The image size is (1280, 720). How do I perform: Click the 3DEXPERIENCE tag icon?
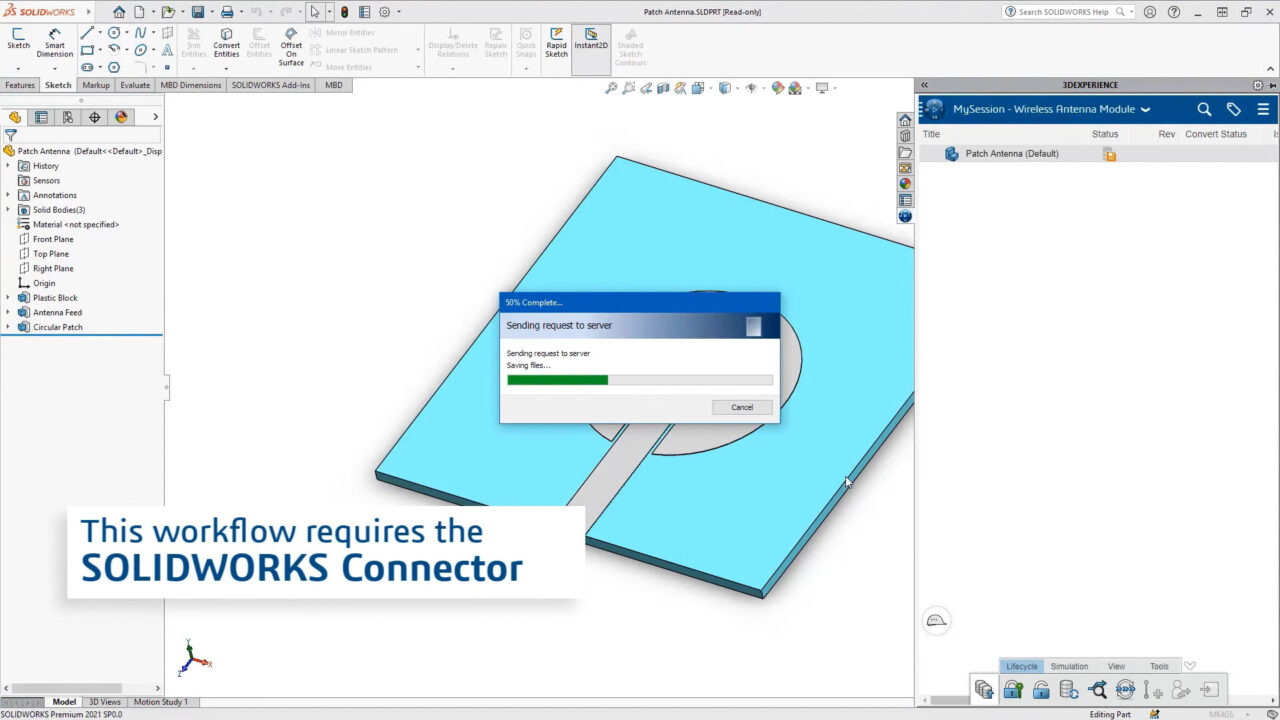[1234, 109]
